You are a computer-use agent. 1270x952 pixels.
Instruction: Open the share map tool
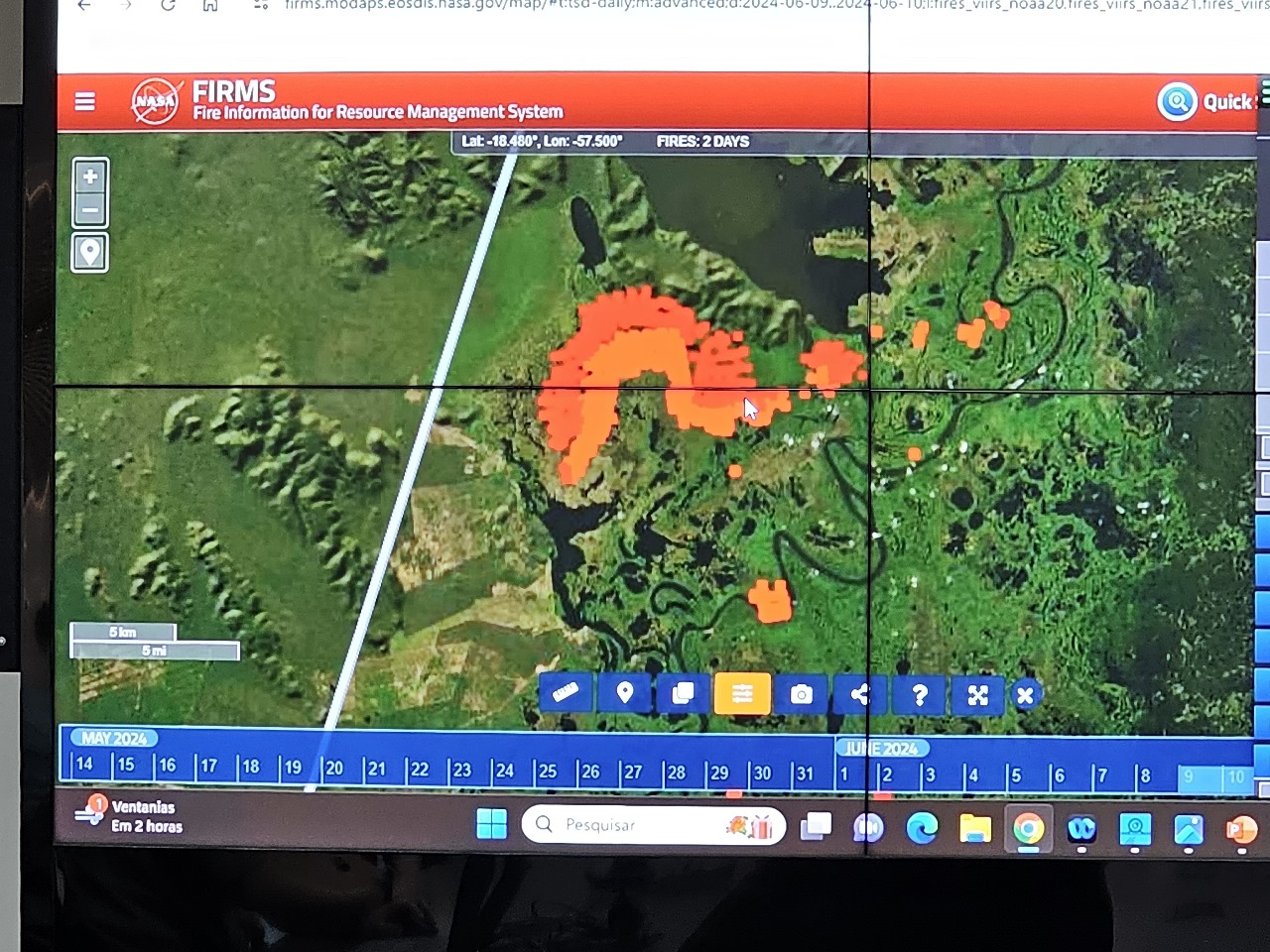click(x=859, y=694)
